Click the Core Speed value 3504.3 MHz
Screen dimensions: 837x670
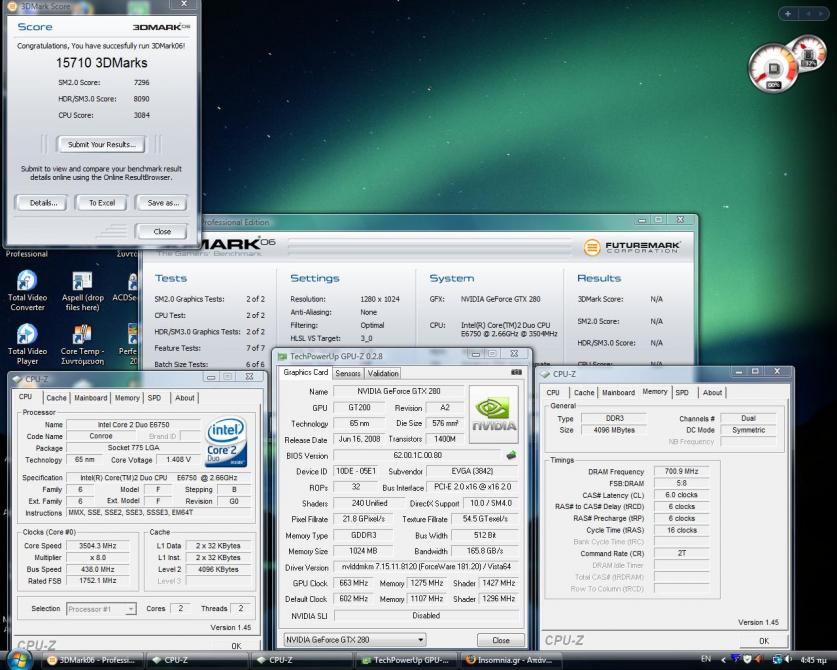coord(98,546)
